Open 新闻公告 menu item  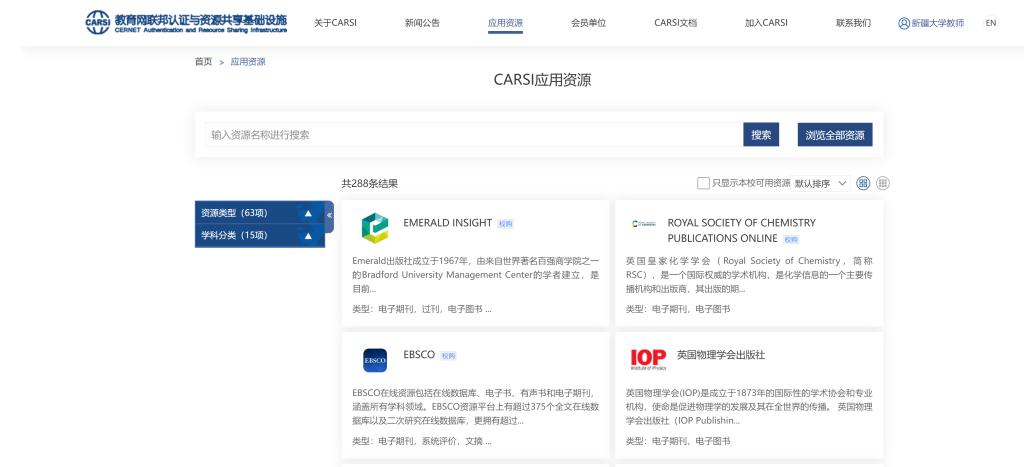(x=422, y=23)
